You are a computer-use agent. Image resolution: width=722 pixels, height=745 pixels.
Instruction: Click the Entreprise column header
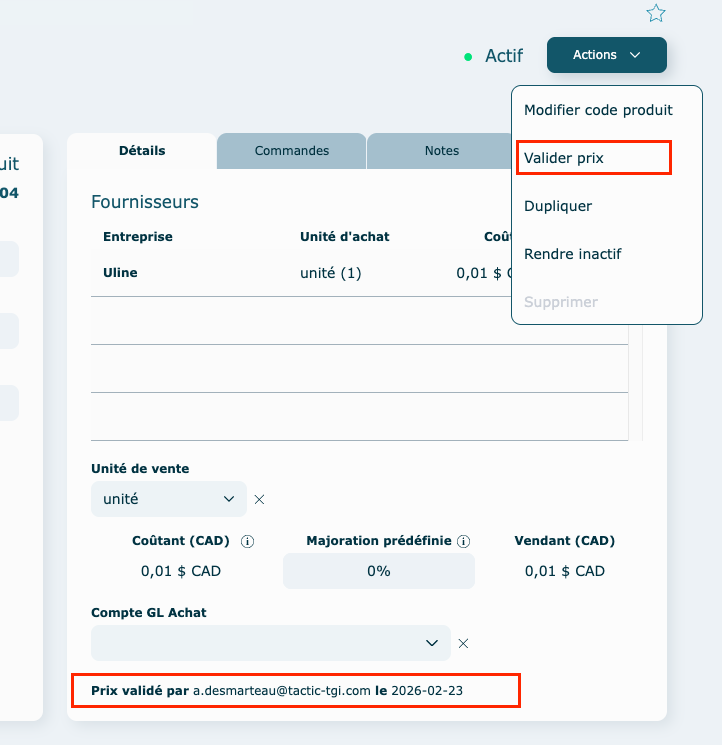tap(138, 236)
